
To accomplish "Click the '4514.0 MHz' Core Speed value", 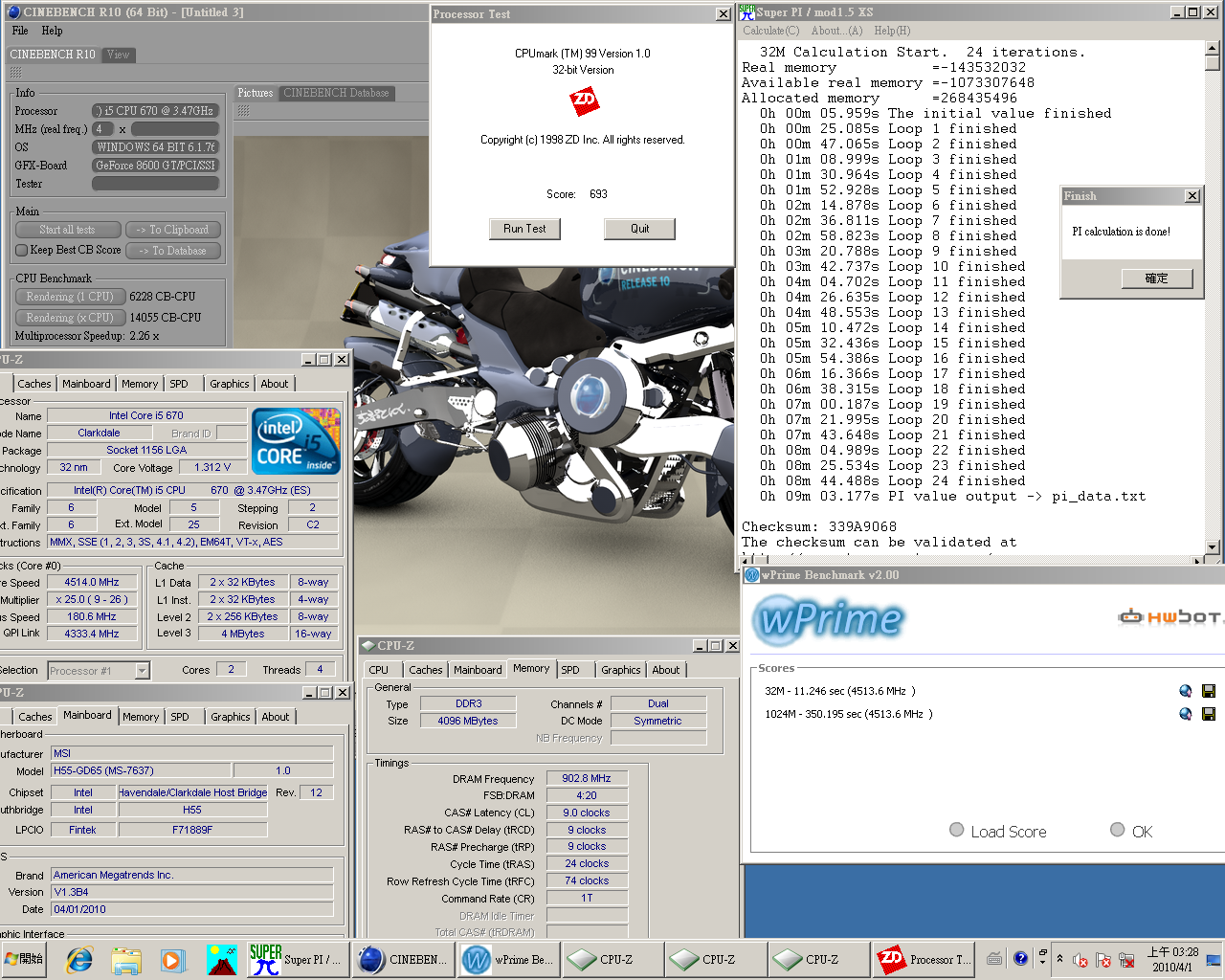I will point(92,582).
